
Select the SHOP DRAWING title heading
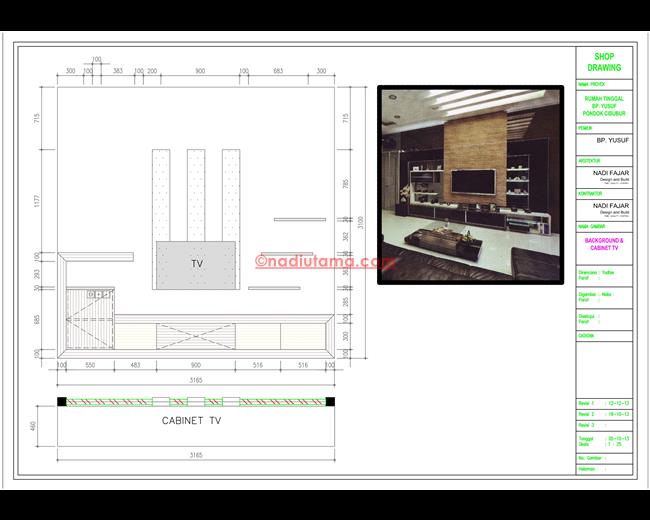pyautogui.click(x=606, y=62)
